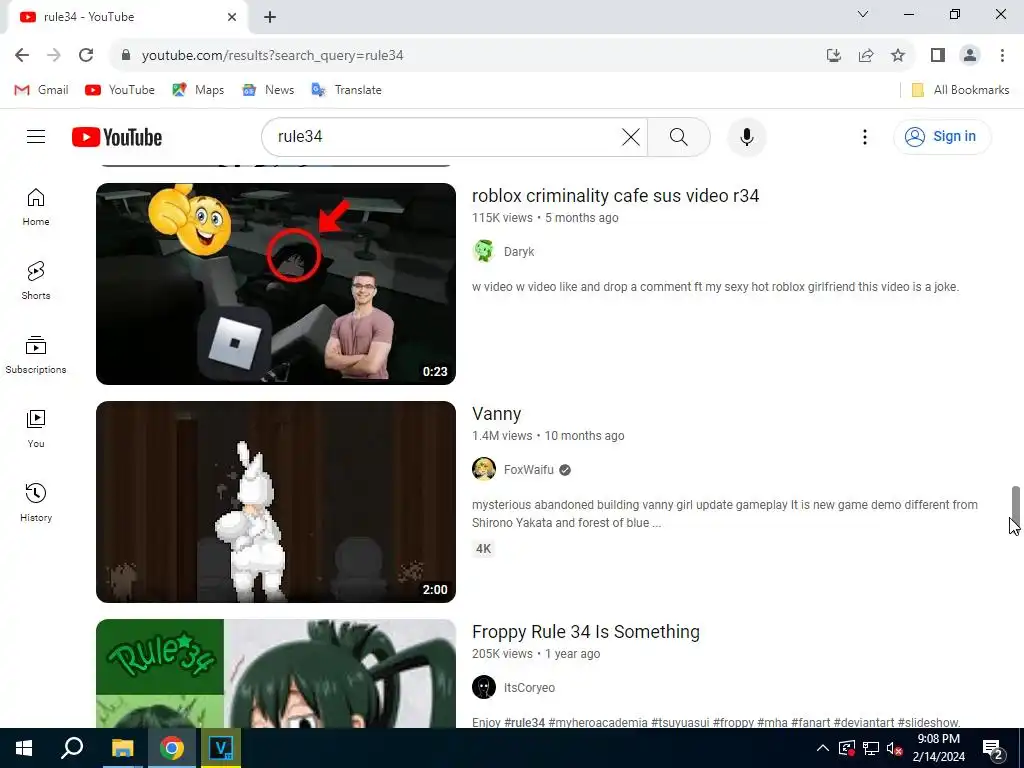Open Chrome three-dot menu
Viewport: 1024px width, 768px height.
click(1002, 55)
